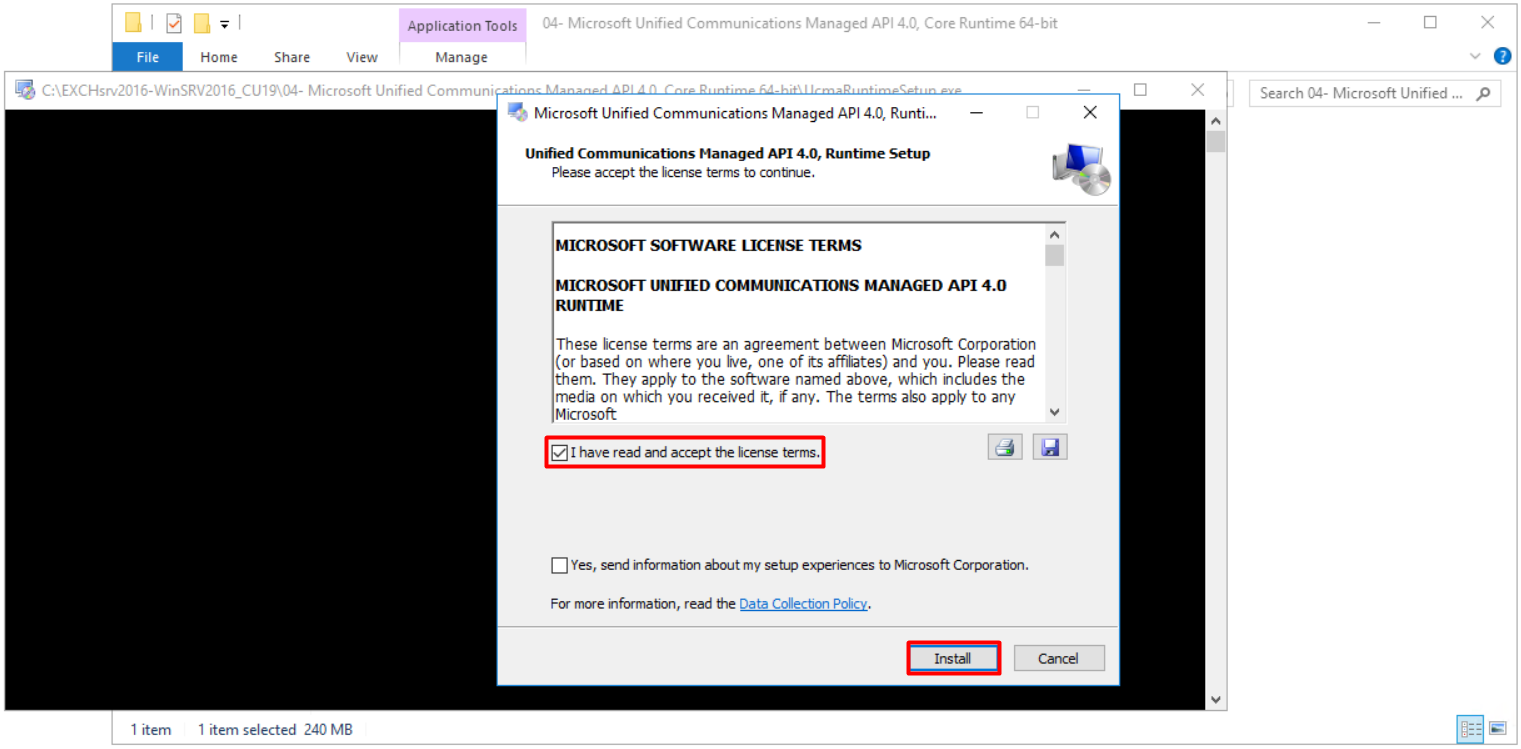The height and width of the screenshot is (749, 1521).
Task: Minimize the Explorer window
Action: tap(1374, 22)
